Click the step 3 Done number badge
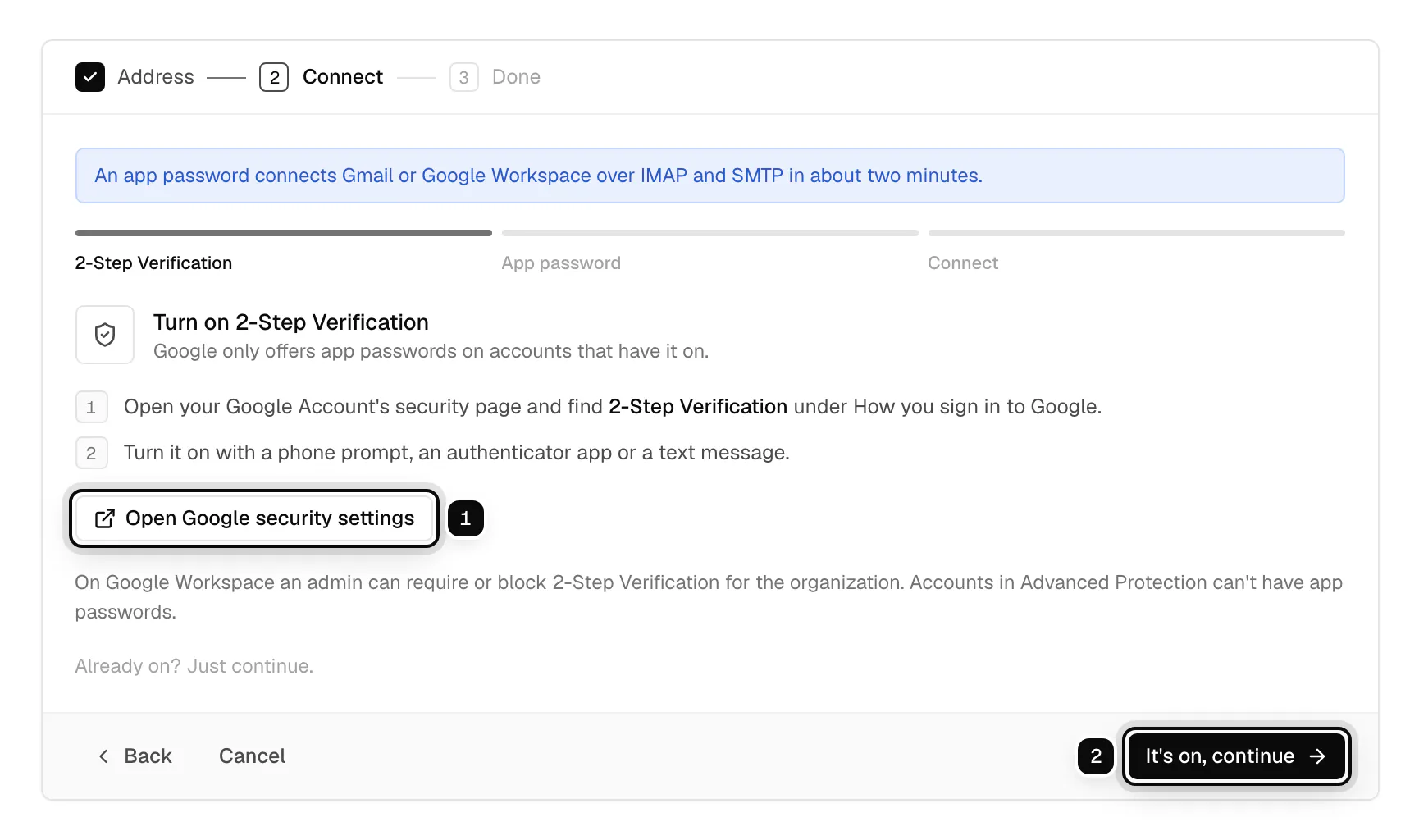This screenshot has width=1419, height=840. (464, 77)
